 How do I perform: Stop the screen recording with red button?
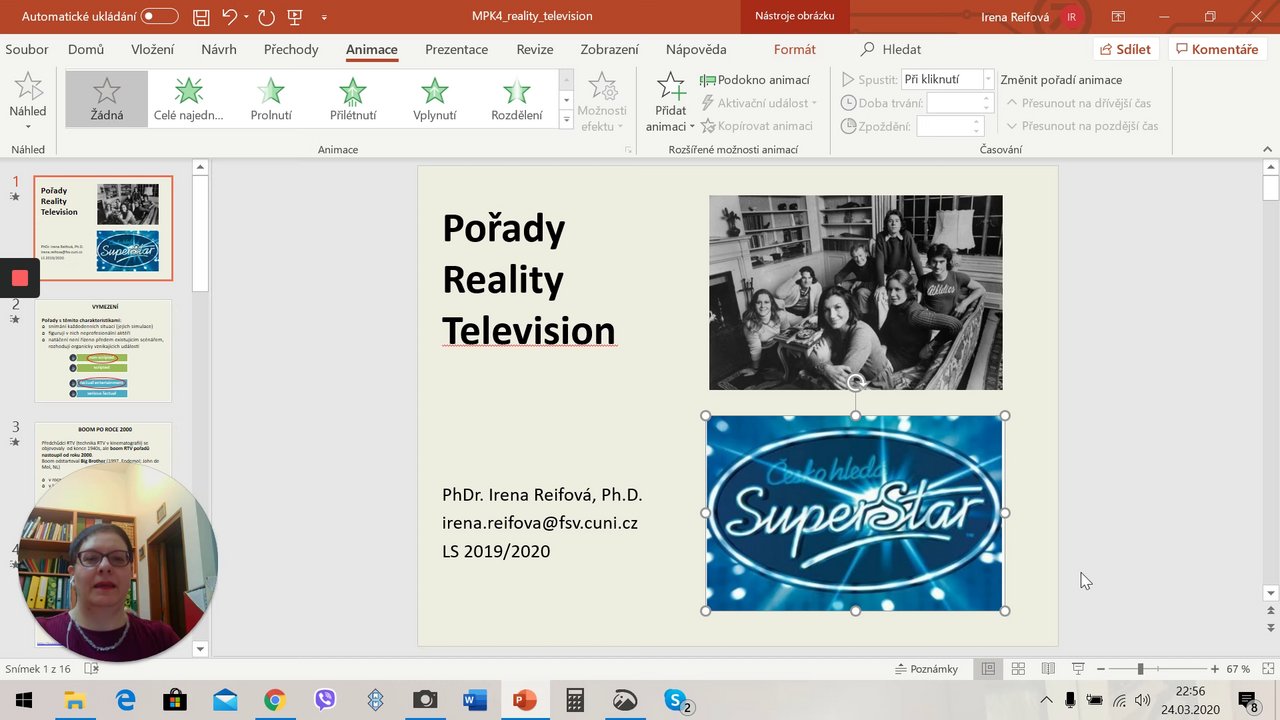point(20,278)
